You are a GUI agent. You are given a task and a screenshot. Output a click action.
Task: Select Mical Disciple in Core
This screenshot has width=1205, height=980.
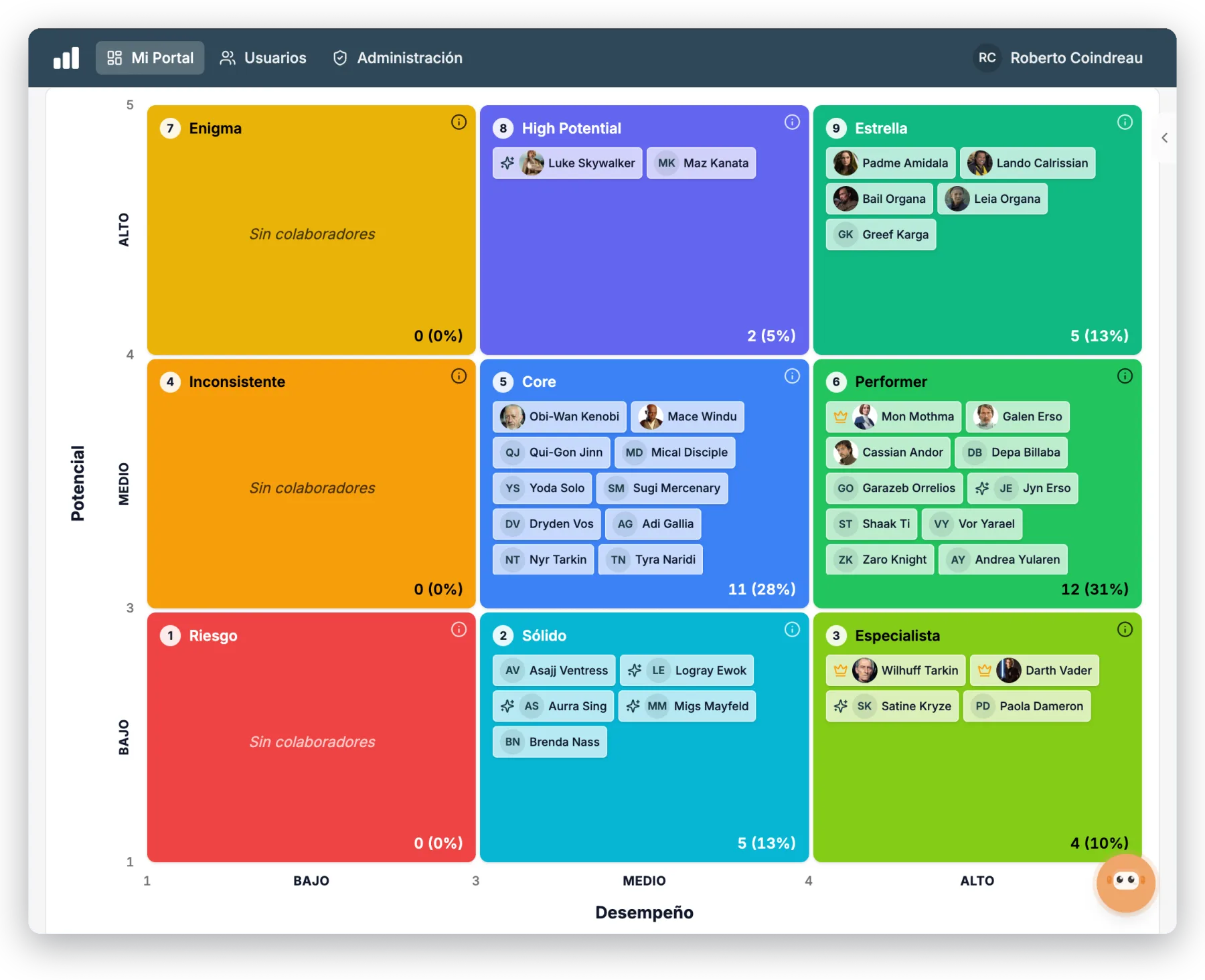[x=675, y=453]
